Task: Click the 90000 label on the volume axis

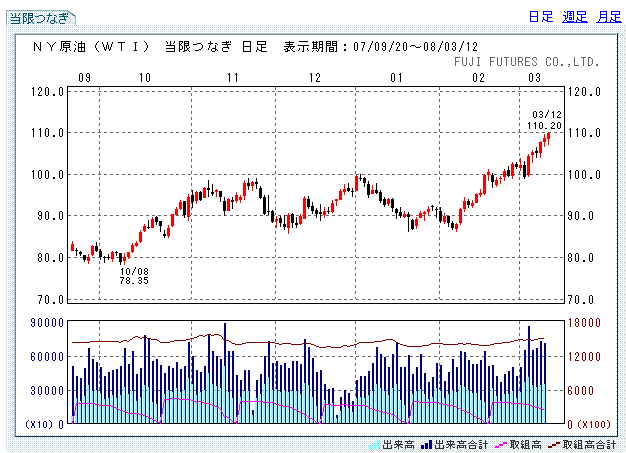Action: (x=48, y=322)
